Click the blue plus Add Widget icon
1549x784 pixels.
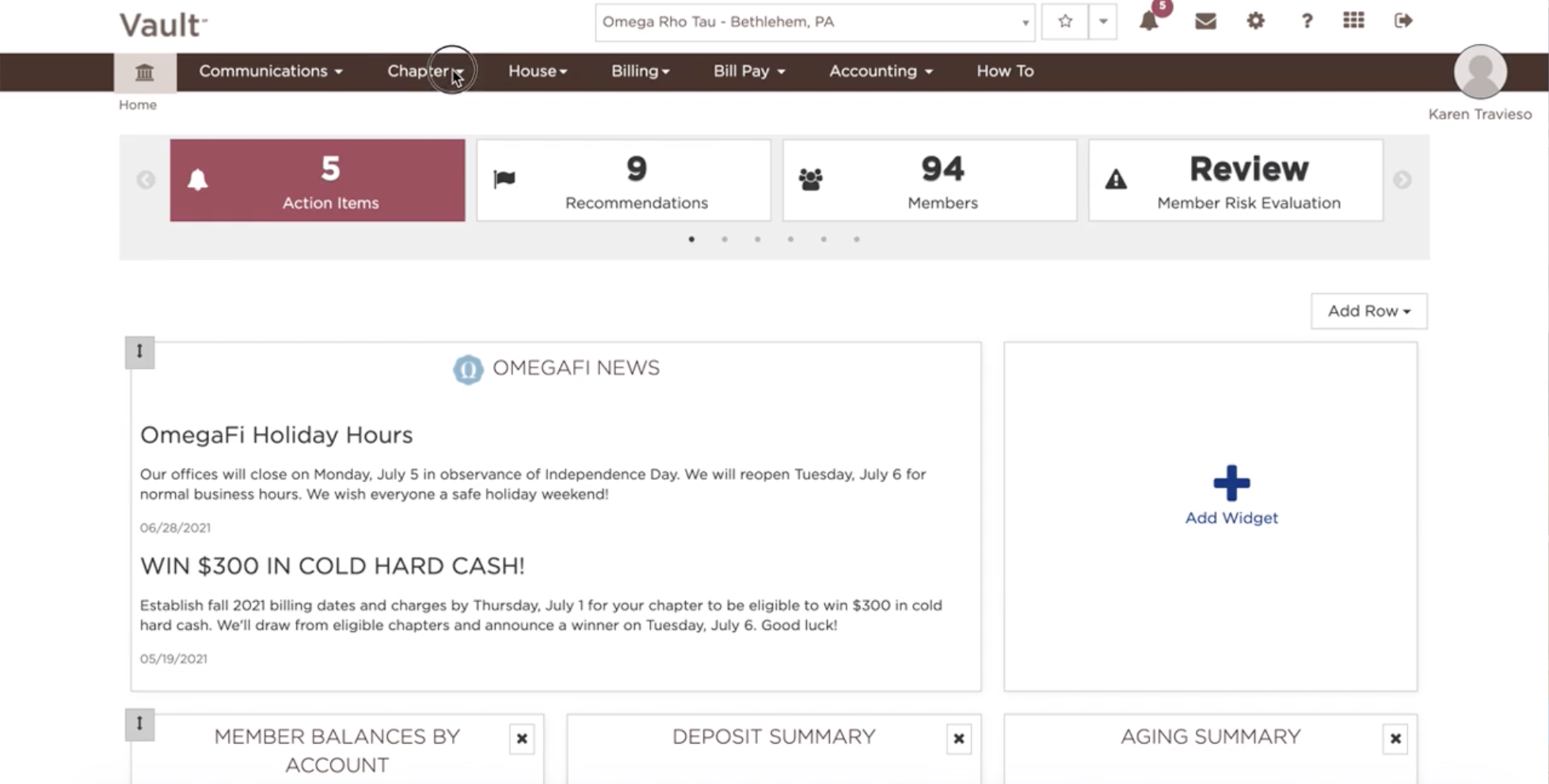1231,483
